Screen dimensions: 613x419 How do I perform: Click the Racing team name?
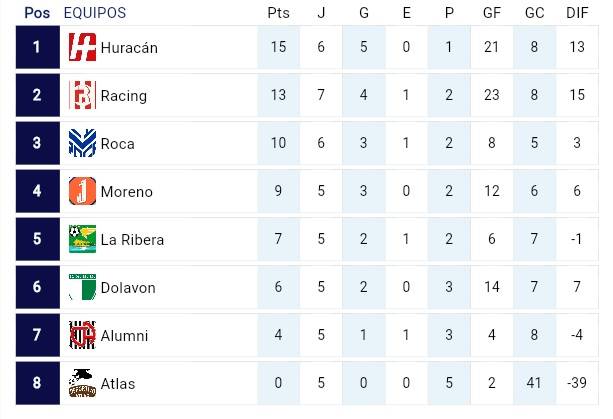(x=124, y=96)
